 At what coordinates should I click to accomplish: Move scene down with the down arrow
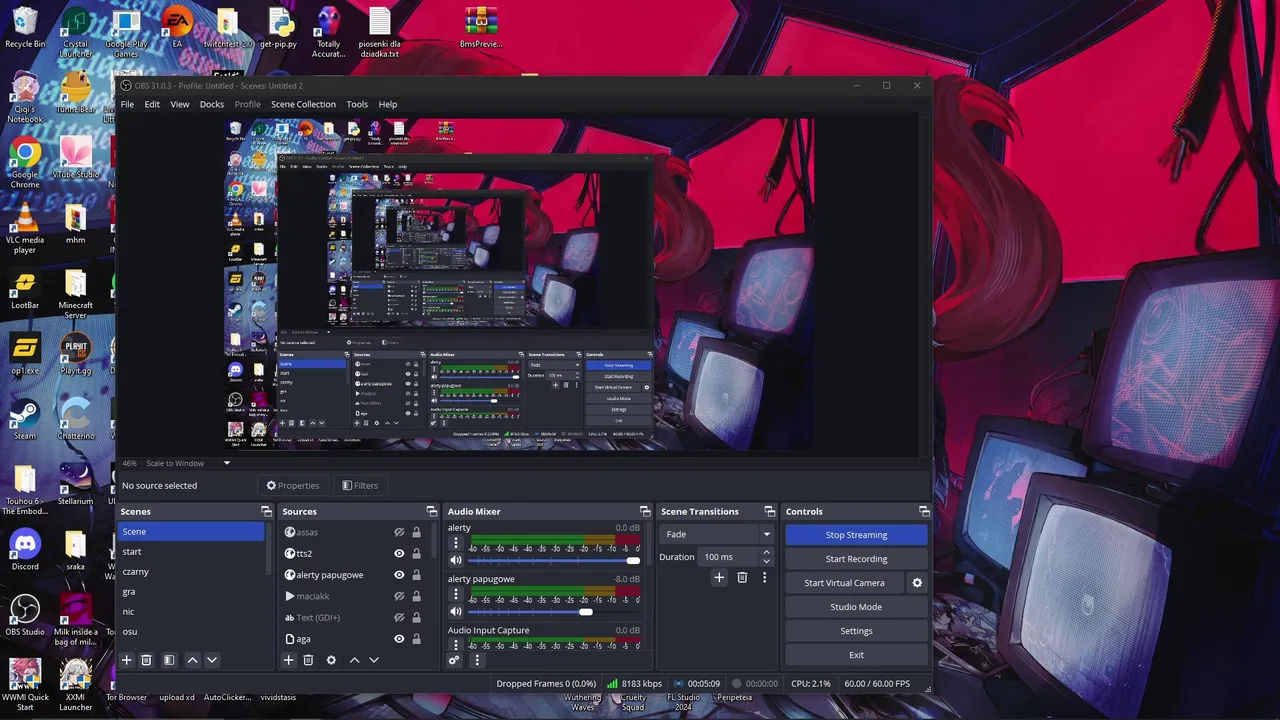click(211, 660)
